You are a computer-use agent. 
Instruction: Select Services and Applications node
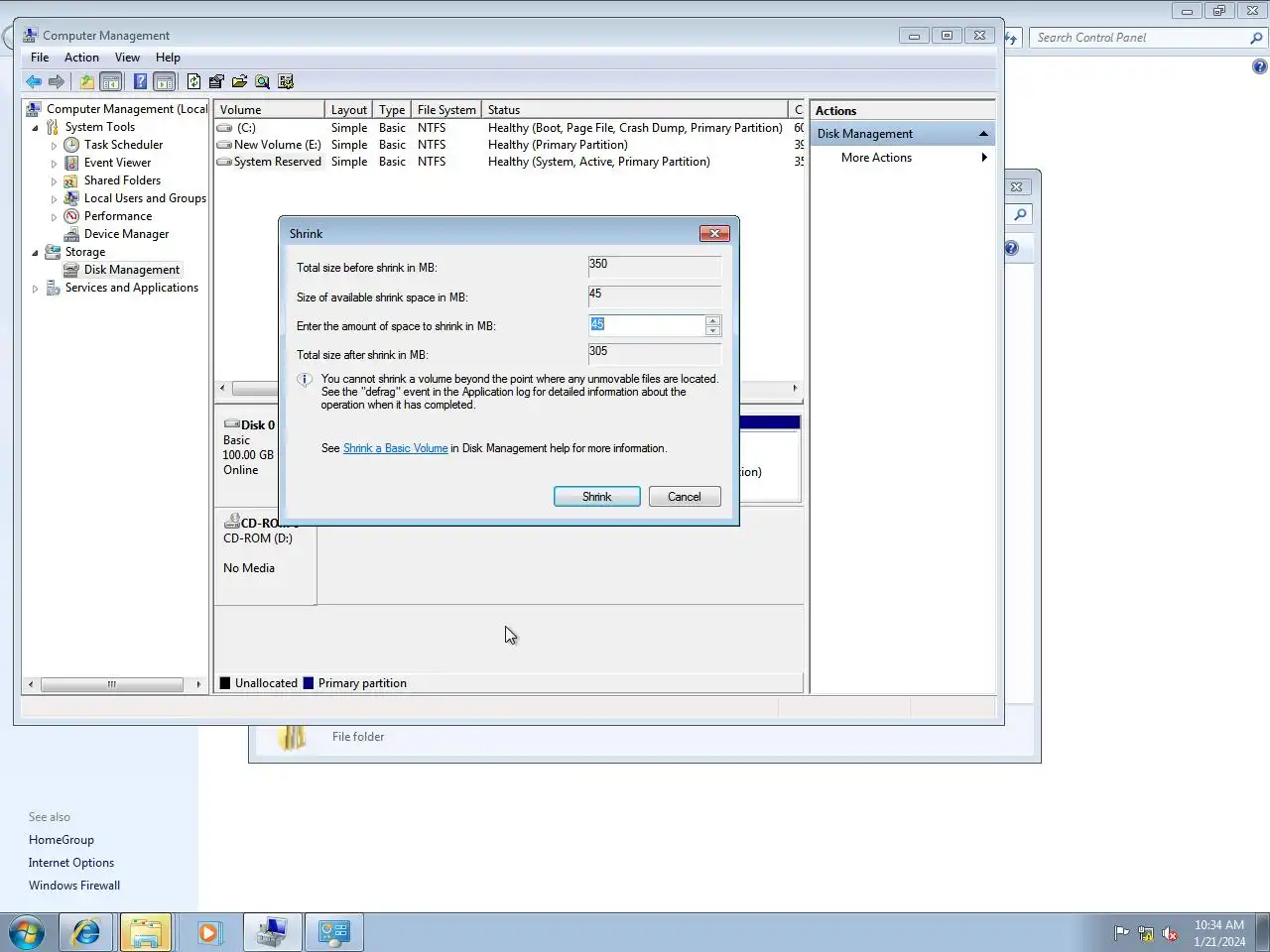[132, 288]
